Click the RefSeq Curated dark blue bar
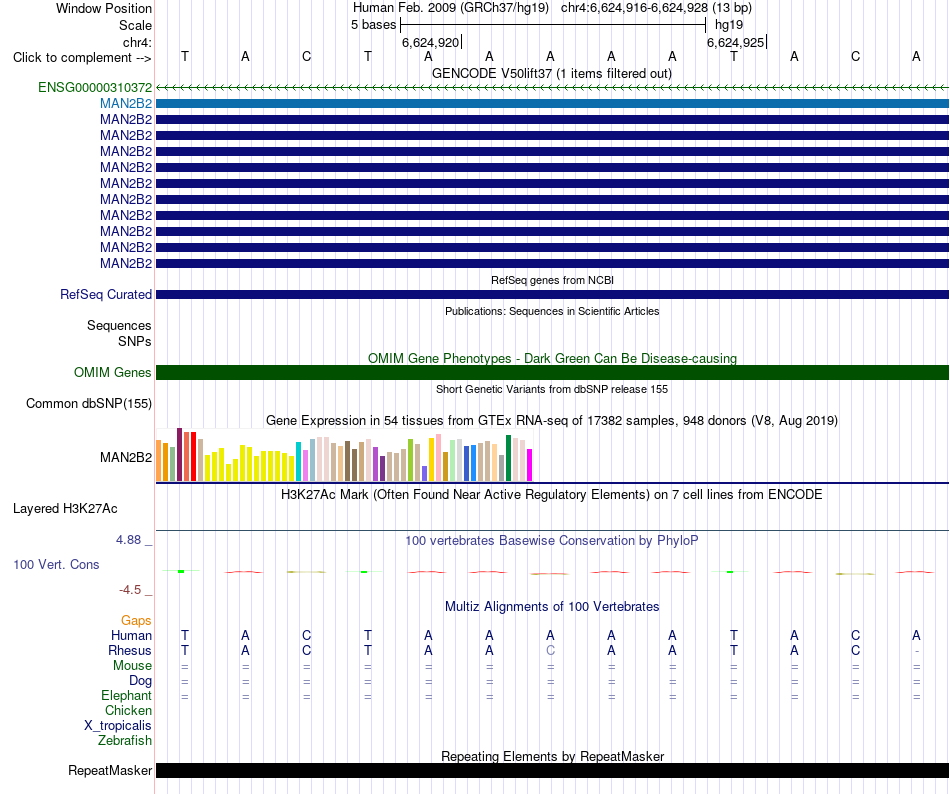The width and height of the screenshot is (950, 794). click(552, 295)
